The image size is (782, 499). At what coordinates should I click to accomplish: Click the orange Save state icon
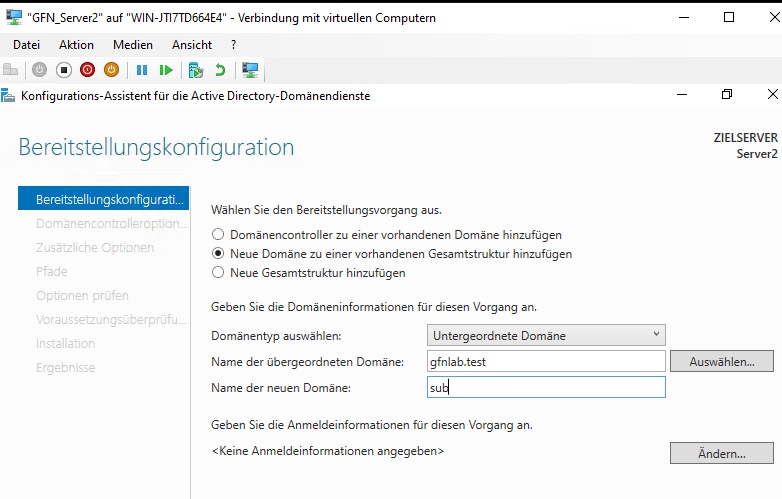point(111,70)
